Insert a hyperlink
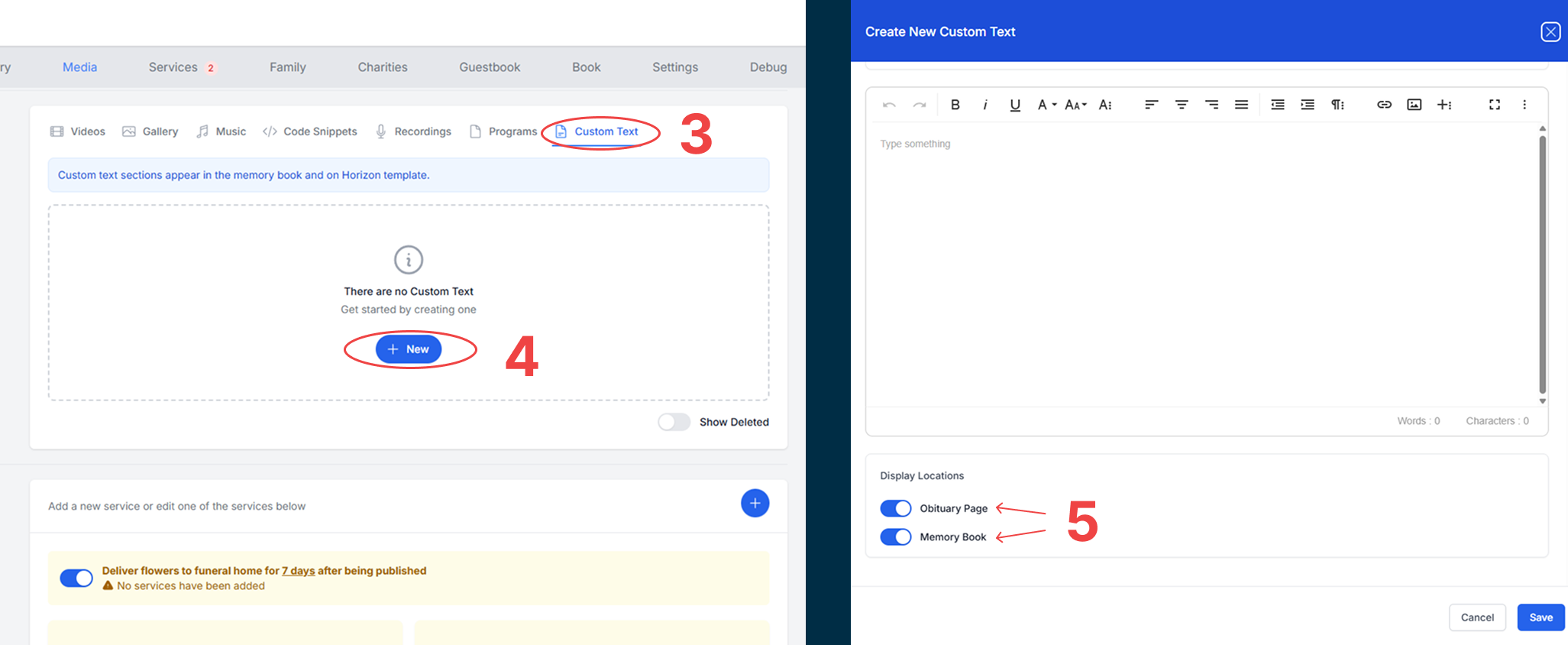Image resolution: width=1568 pixels, height=645 pixels. pos(1384,105)
